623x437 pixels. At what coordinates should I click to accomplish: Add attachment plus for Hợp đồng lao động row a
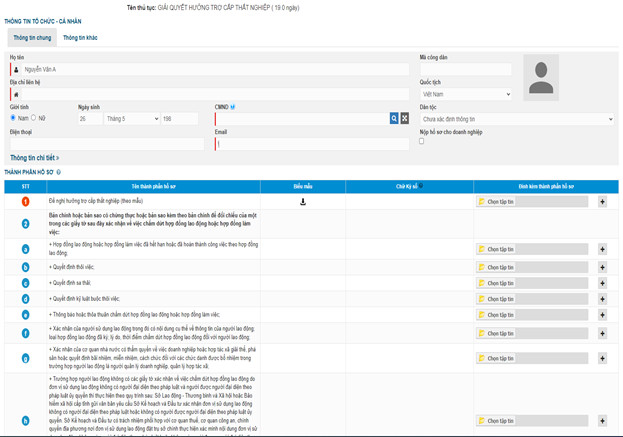(x=602, y=249)
